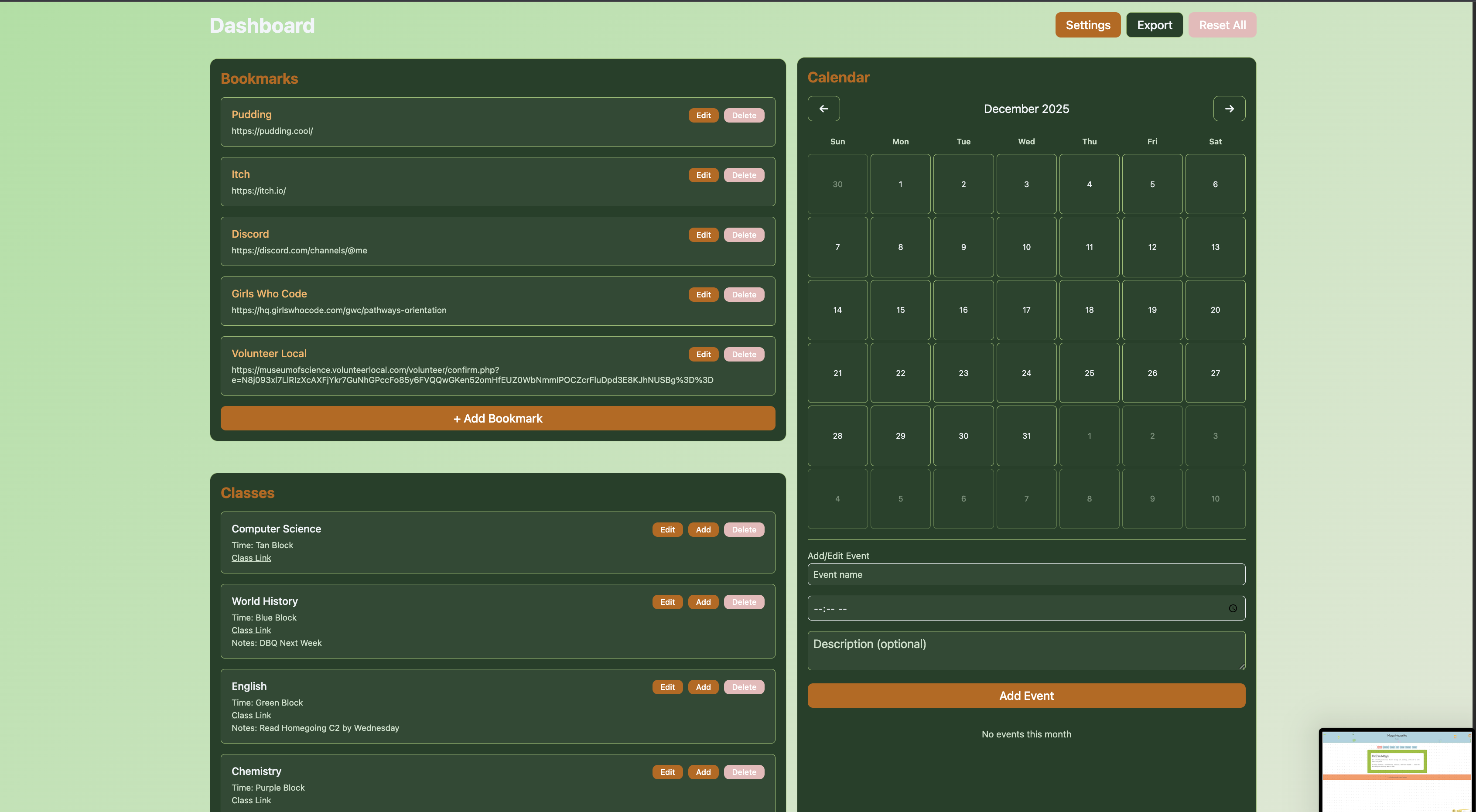Navigate to the previous calendar month

(x=823, y=108)
